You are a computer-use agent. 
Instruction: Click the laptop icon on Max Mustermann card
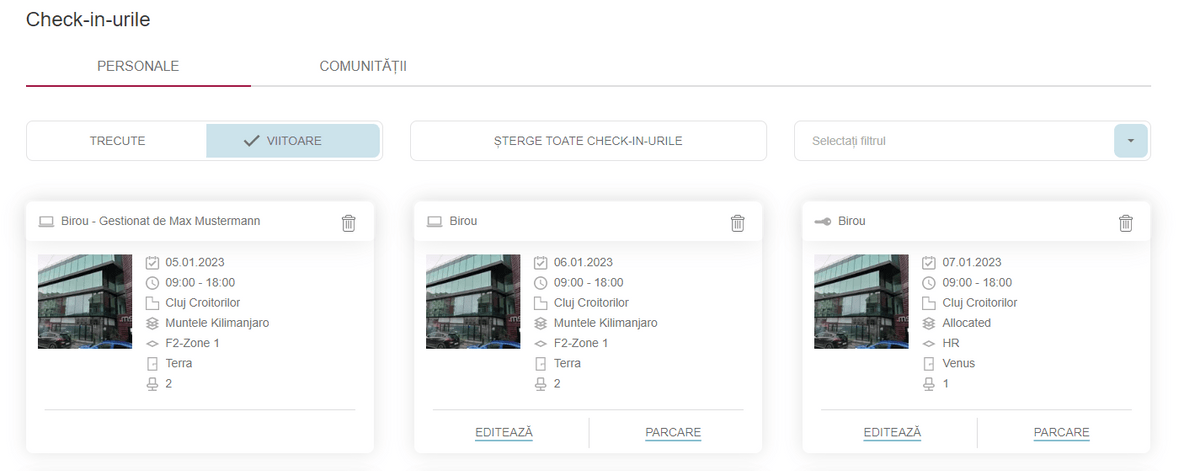pyautogui.click(x=46, y=221)
